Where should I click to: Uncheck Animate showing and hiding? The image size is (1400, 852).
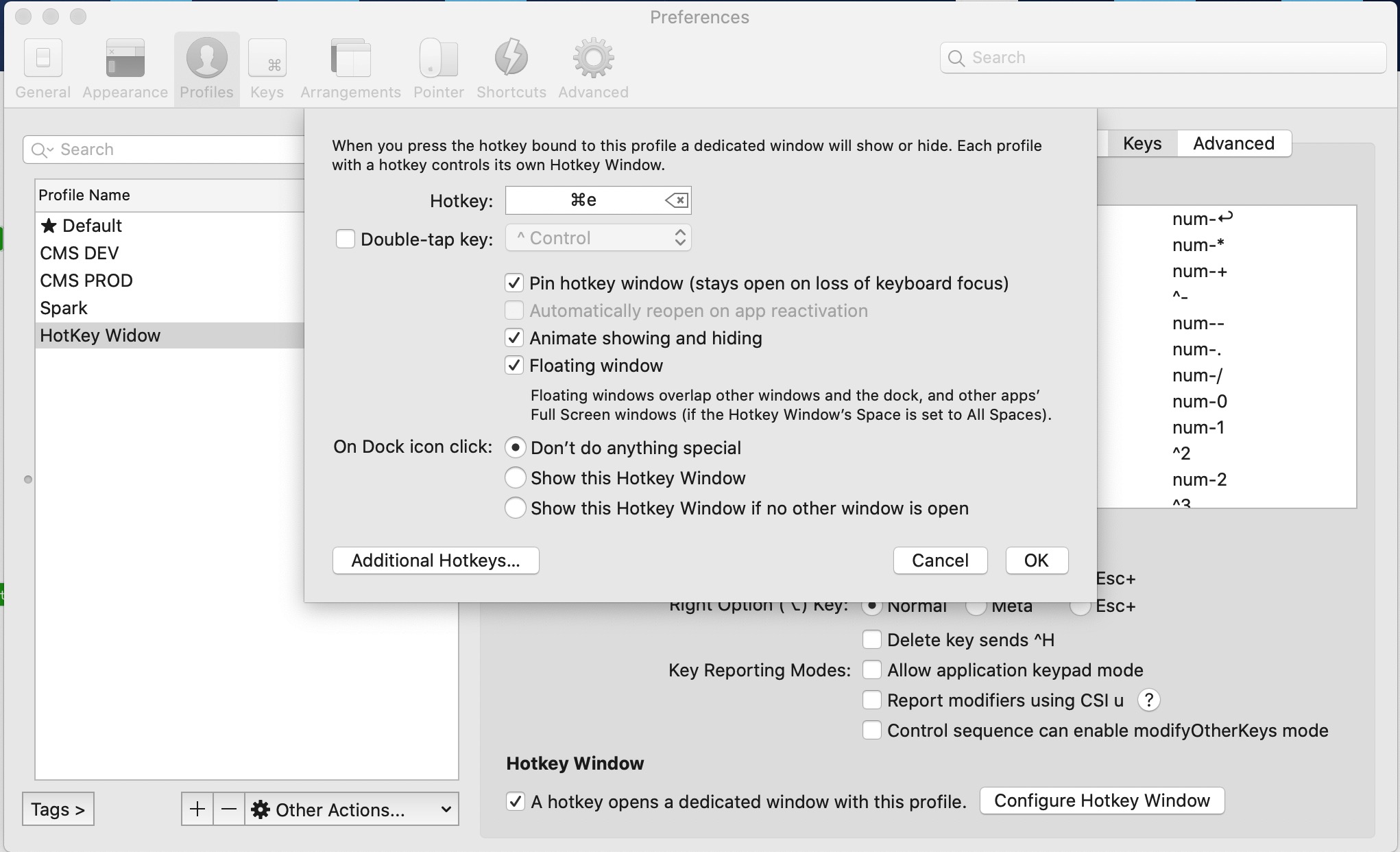[514, 338]
